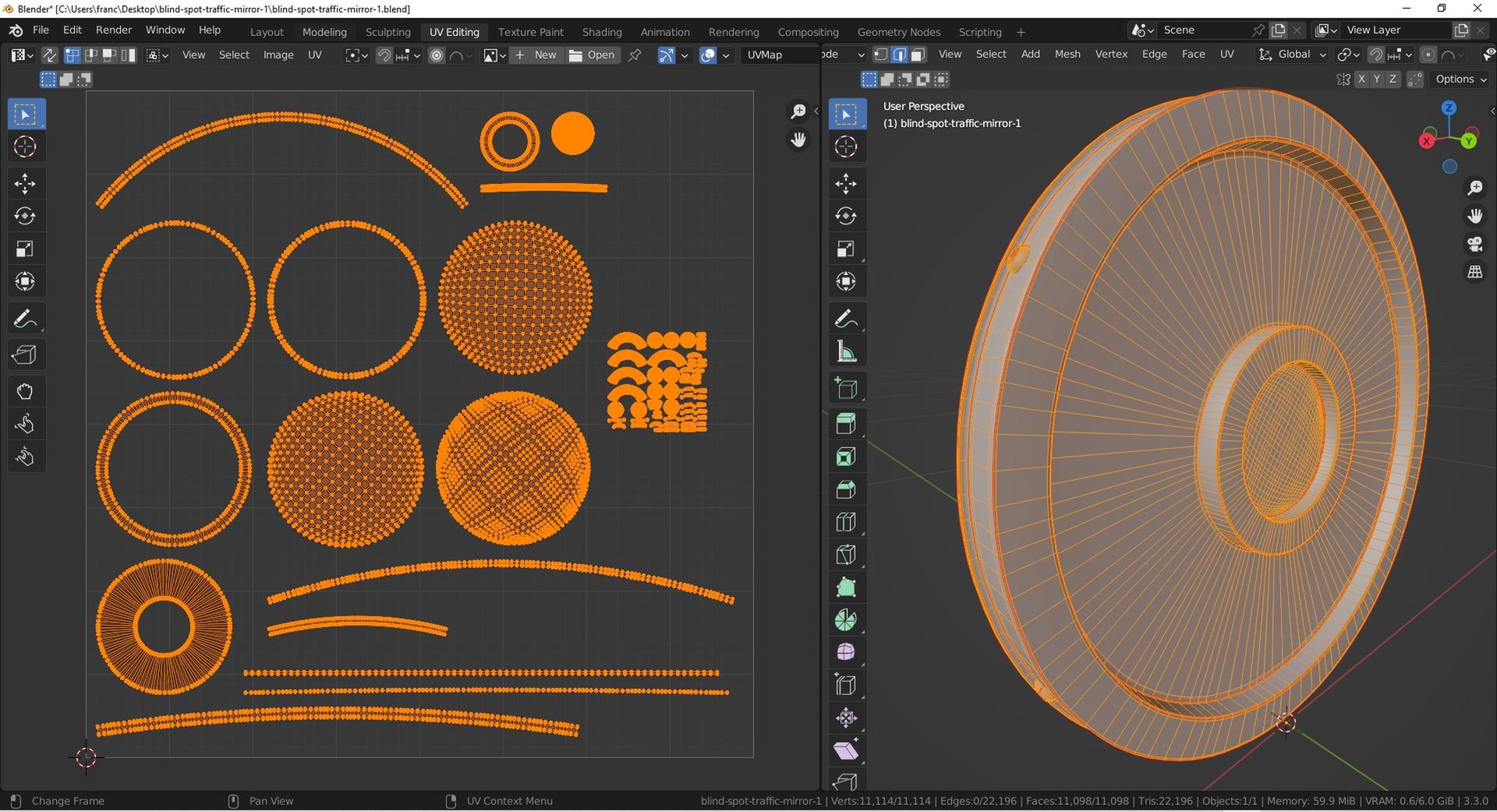Viewport: 1497px width, 812px height.
Task: Enable X axis mirror in viewport
Action: 1361,79
